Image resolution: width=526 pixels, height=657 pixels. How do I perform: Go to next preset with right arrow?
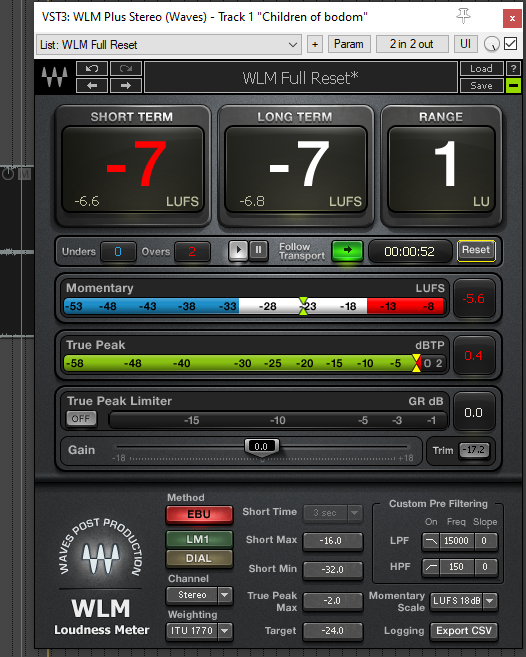[126, 85]
